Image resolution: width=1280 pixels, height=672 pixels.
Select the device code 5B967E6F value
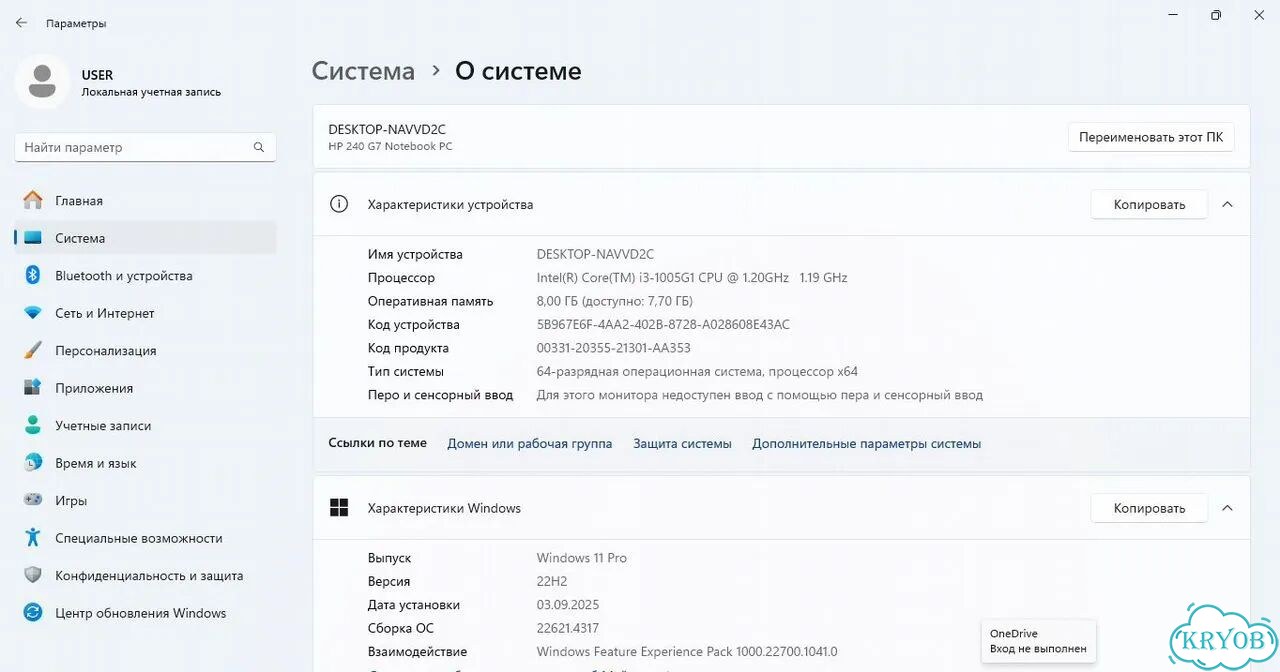pyautogui.click(x=663, y=324)
